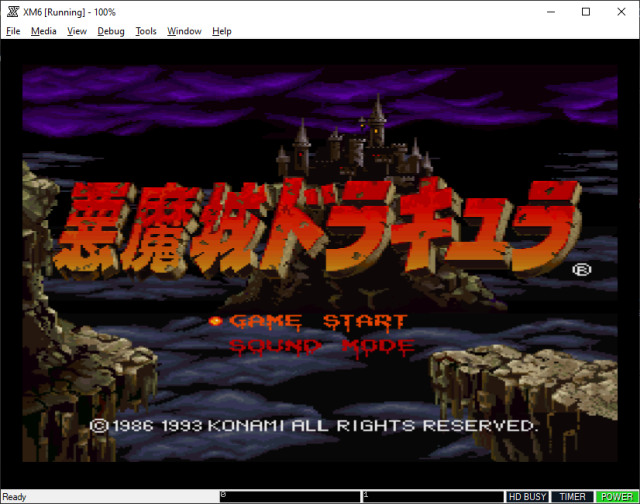
Task: Click floppy drive 0 status panel
Action: (x=290, y=497)
